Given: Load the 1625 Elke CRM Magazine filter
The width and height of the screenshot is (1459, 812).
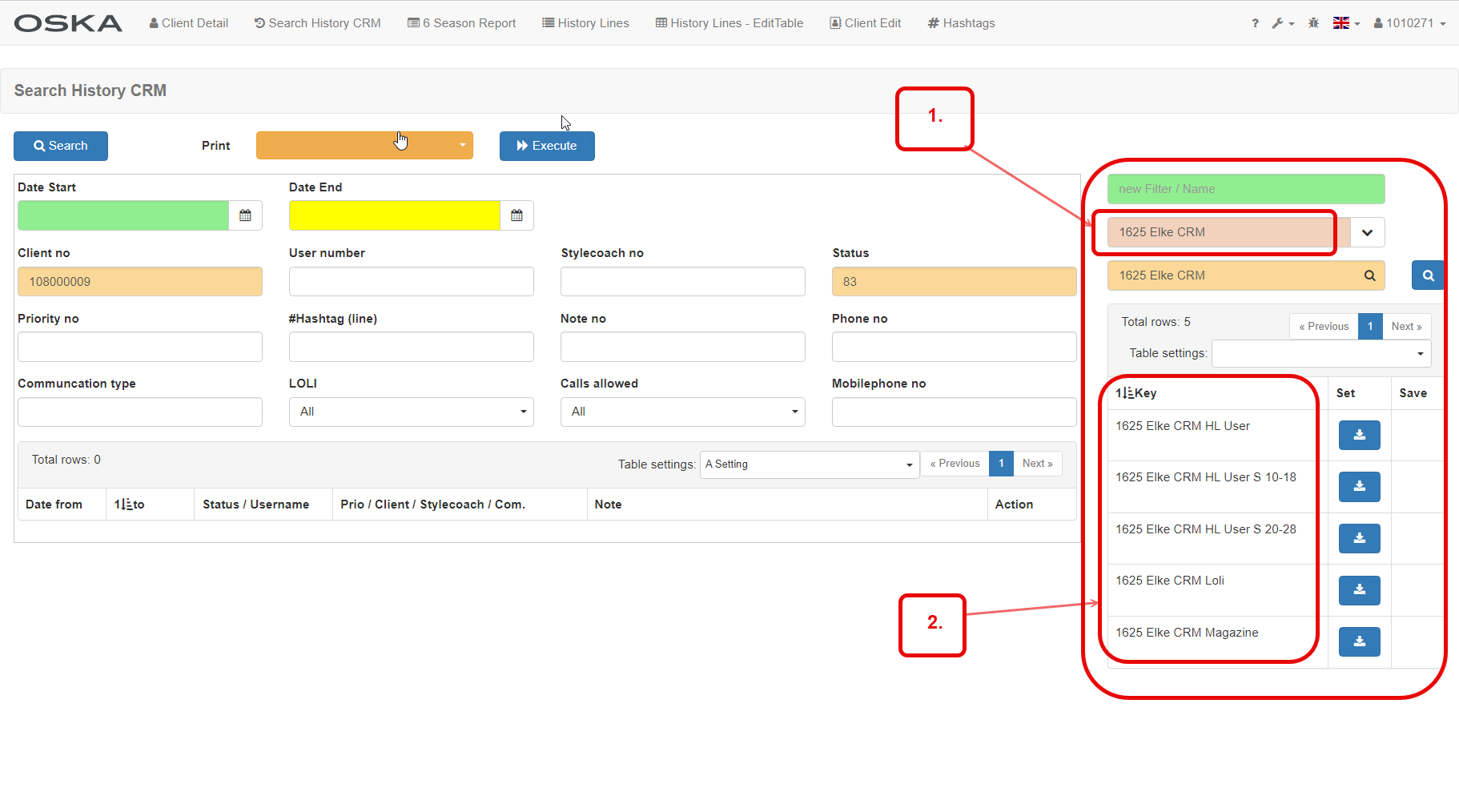Looking at the screenshot, I should tap(1359, 641).
